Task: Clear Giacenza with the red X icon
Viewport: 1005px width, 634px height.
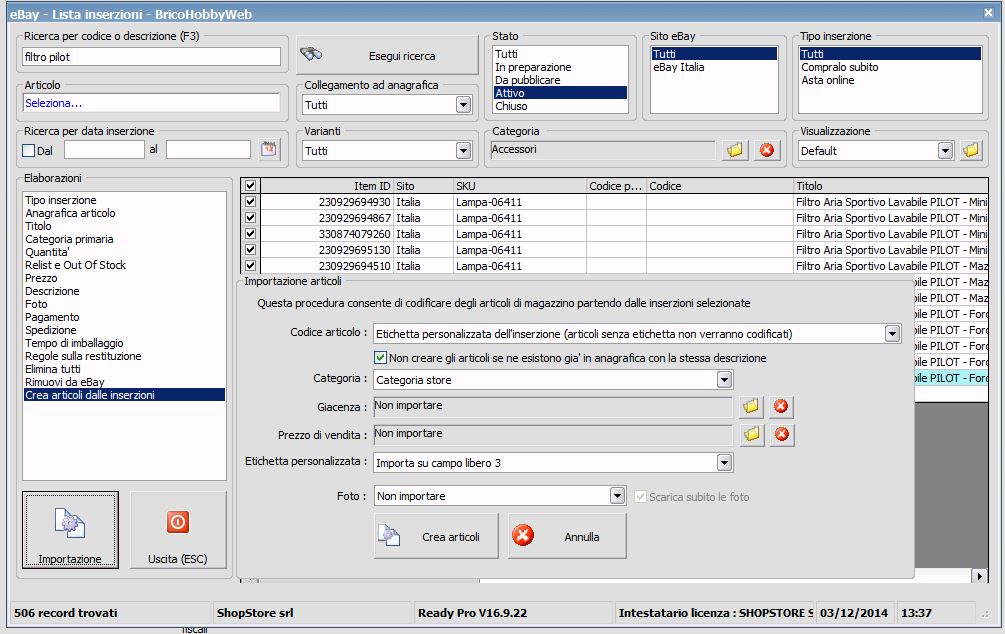Action: pyautogui.click(x=782, y=407)
